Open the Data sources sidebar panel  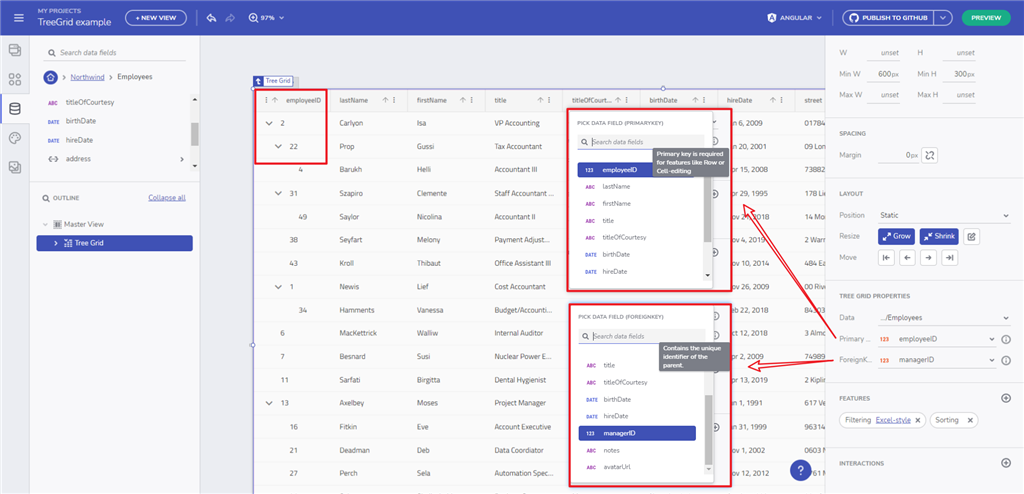14,109
